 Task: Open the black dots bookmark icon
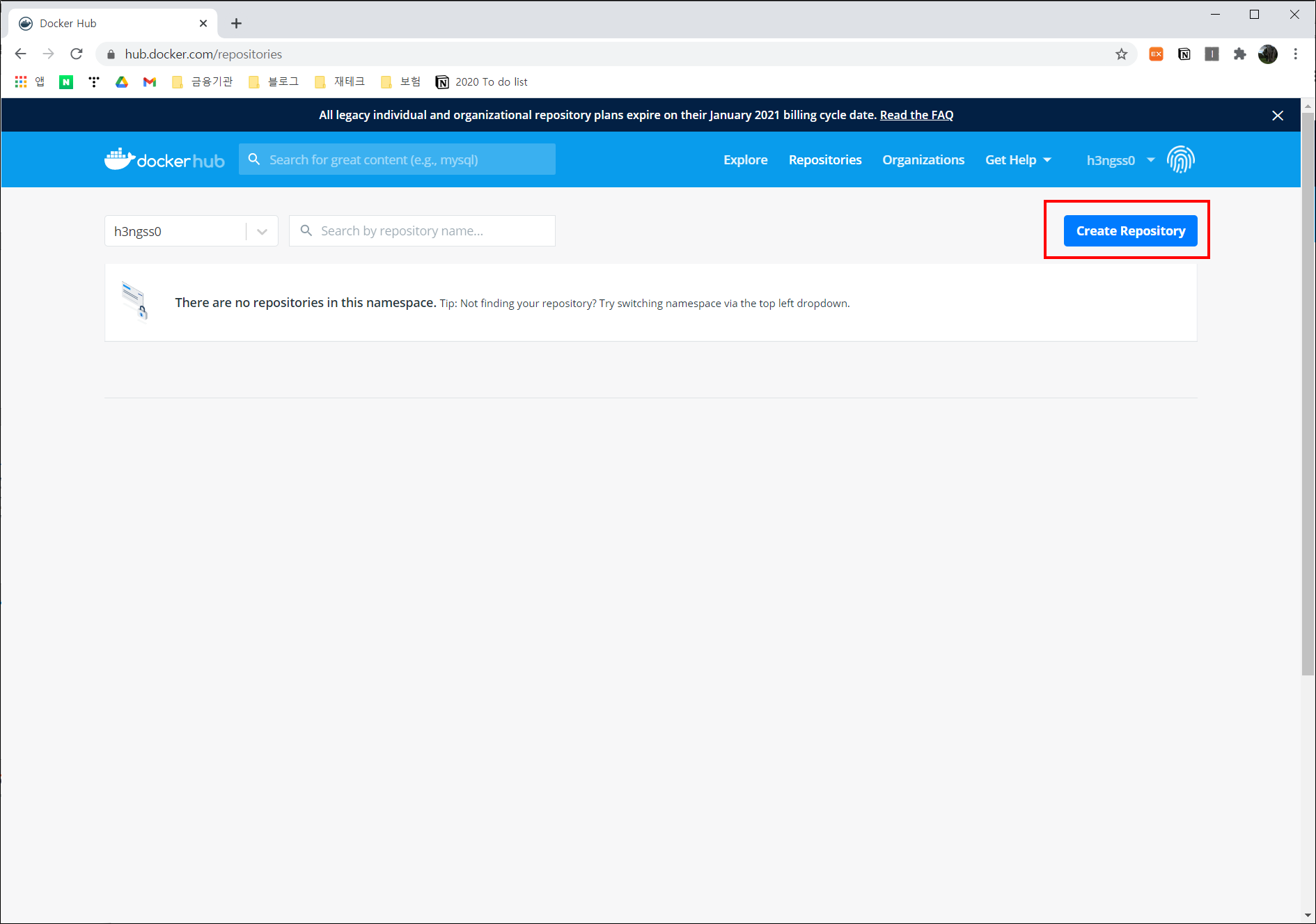(x=94, y=82)
